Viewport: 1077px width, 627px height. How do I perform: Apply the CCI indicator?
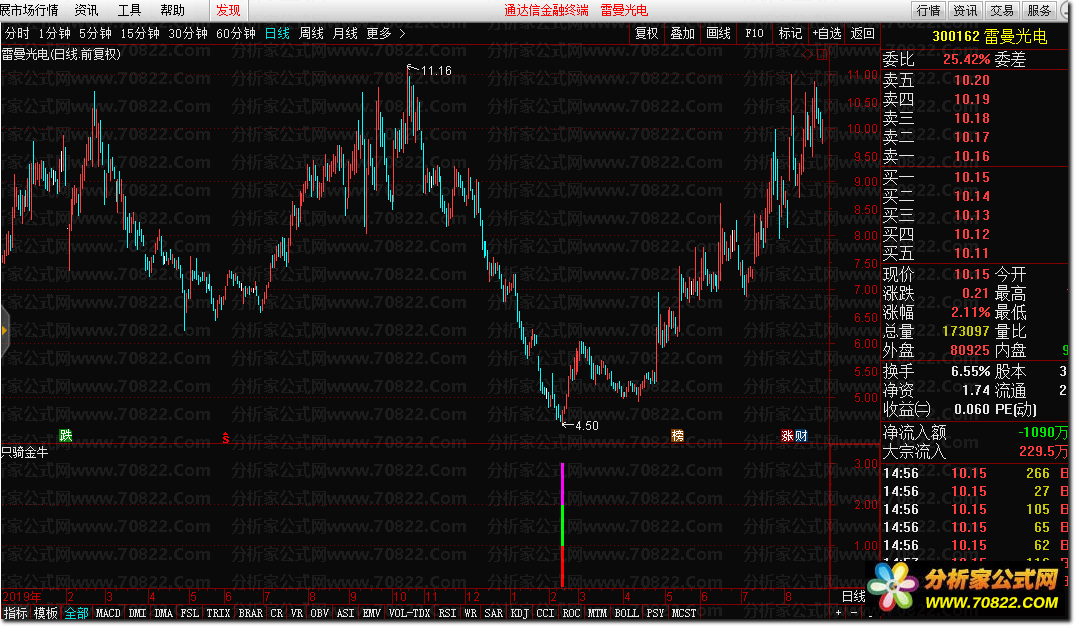pyautogui.click(x=545, y=613)
